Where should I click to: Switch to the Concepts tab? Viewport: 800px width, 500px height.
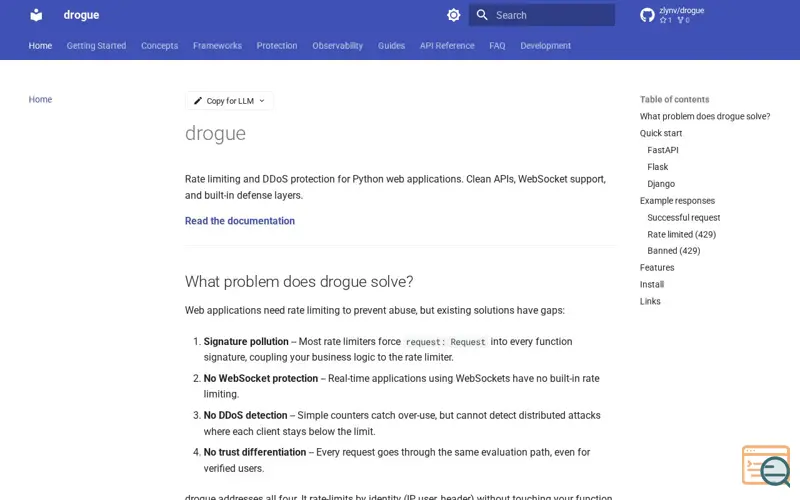tap(160, 46)
